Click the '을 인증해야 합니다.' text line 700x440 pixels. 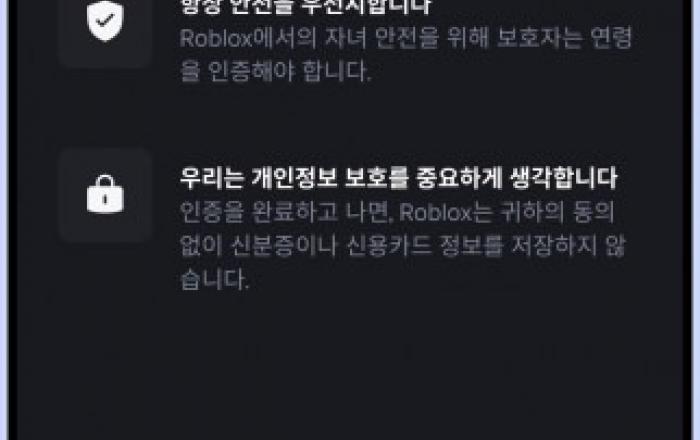click(x=275, y=72)
